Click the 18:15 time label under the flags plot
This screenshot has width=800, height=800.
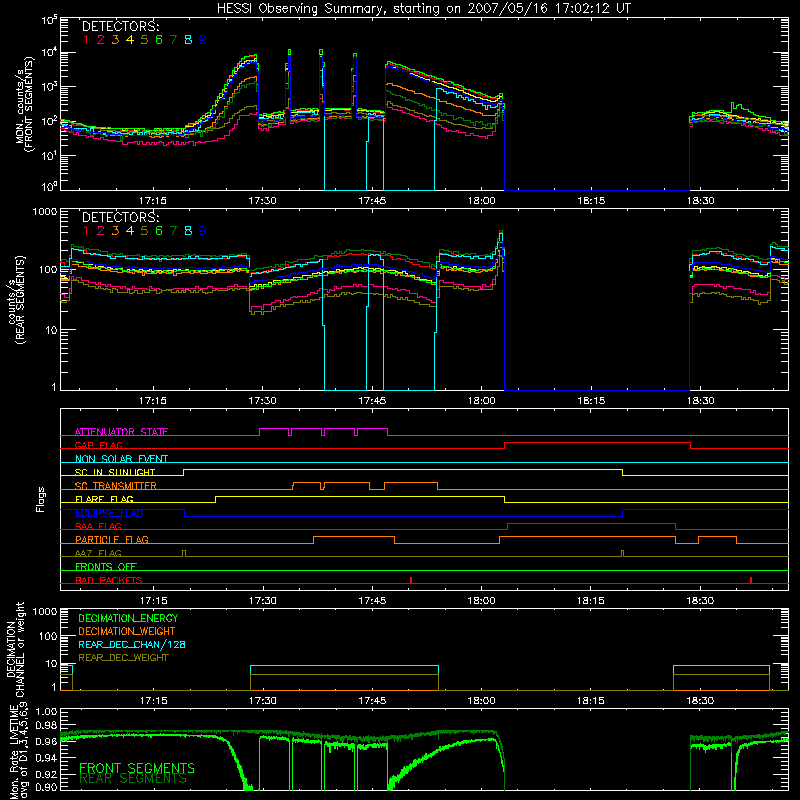pos(591,601)
